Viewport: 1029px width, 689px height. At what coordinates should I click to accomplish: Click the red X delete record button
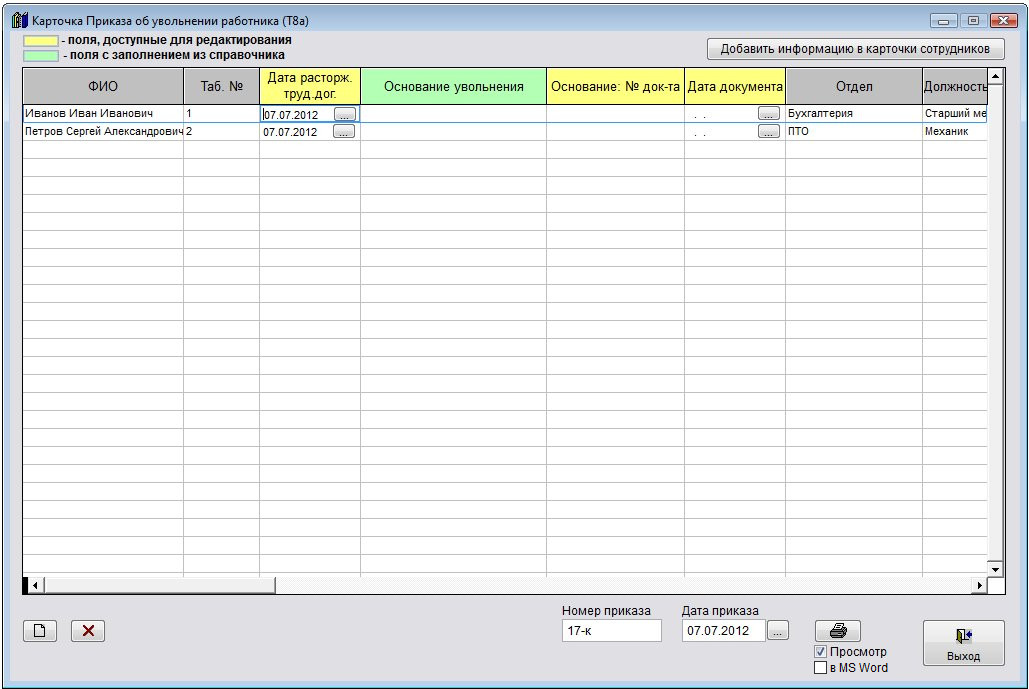point(88,631)
